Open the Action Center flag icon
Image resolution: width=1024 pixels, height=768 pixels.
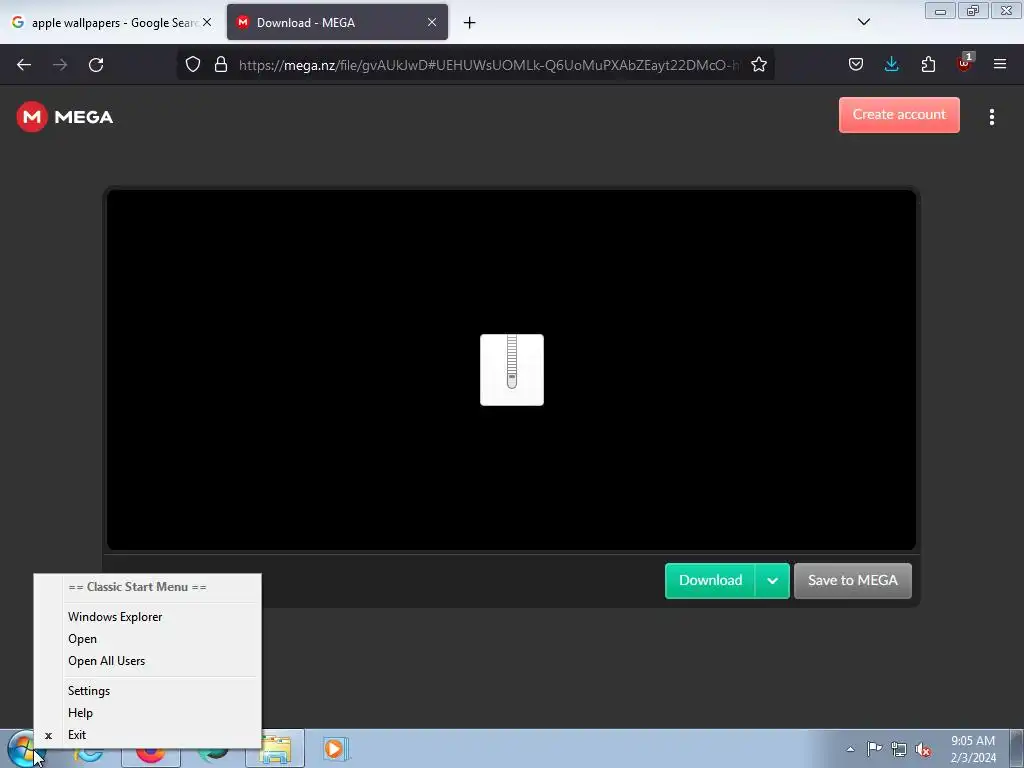tap(874, 749)
